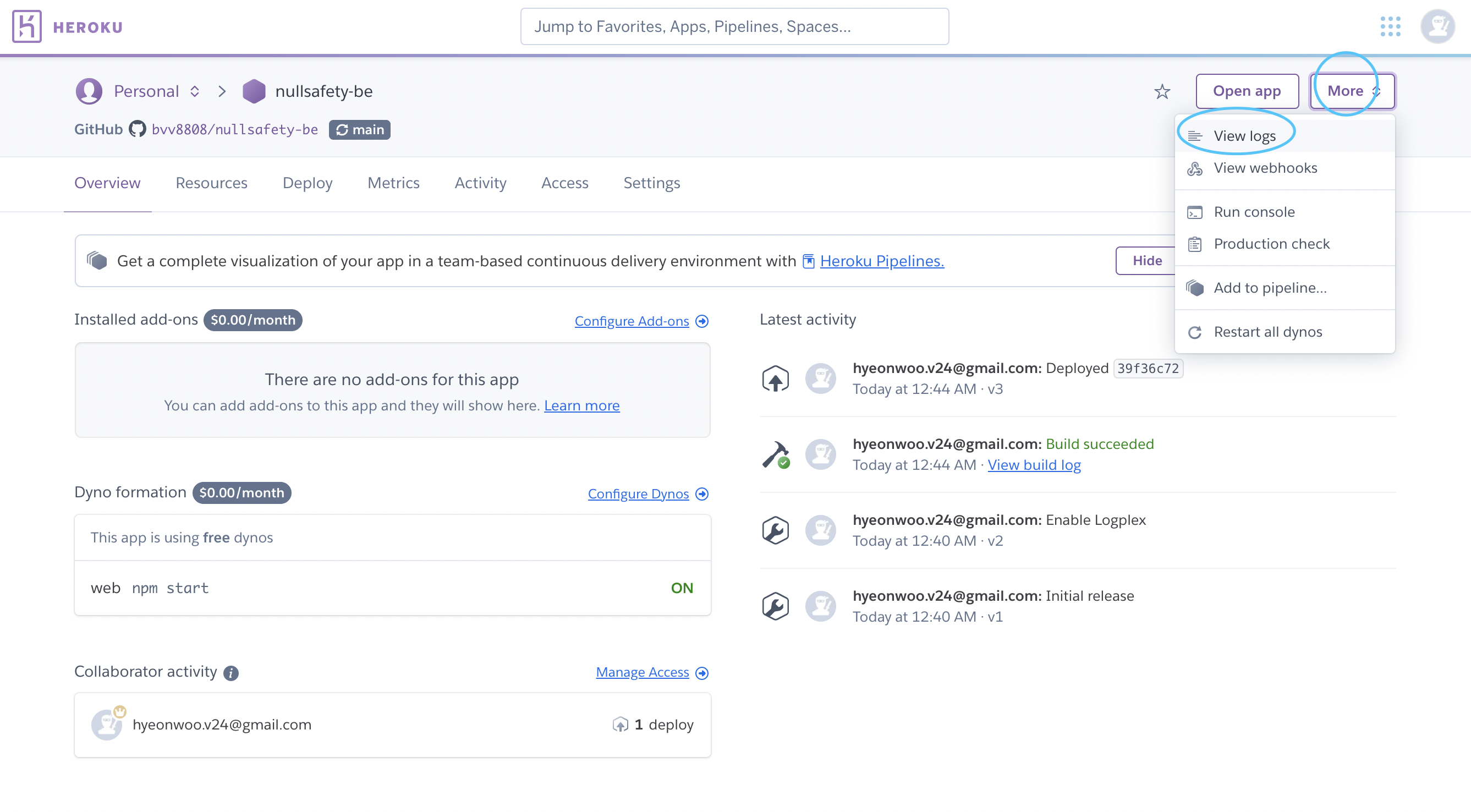
Task: Open the app switcher grid icon
Action: [x=1390, y=26]
